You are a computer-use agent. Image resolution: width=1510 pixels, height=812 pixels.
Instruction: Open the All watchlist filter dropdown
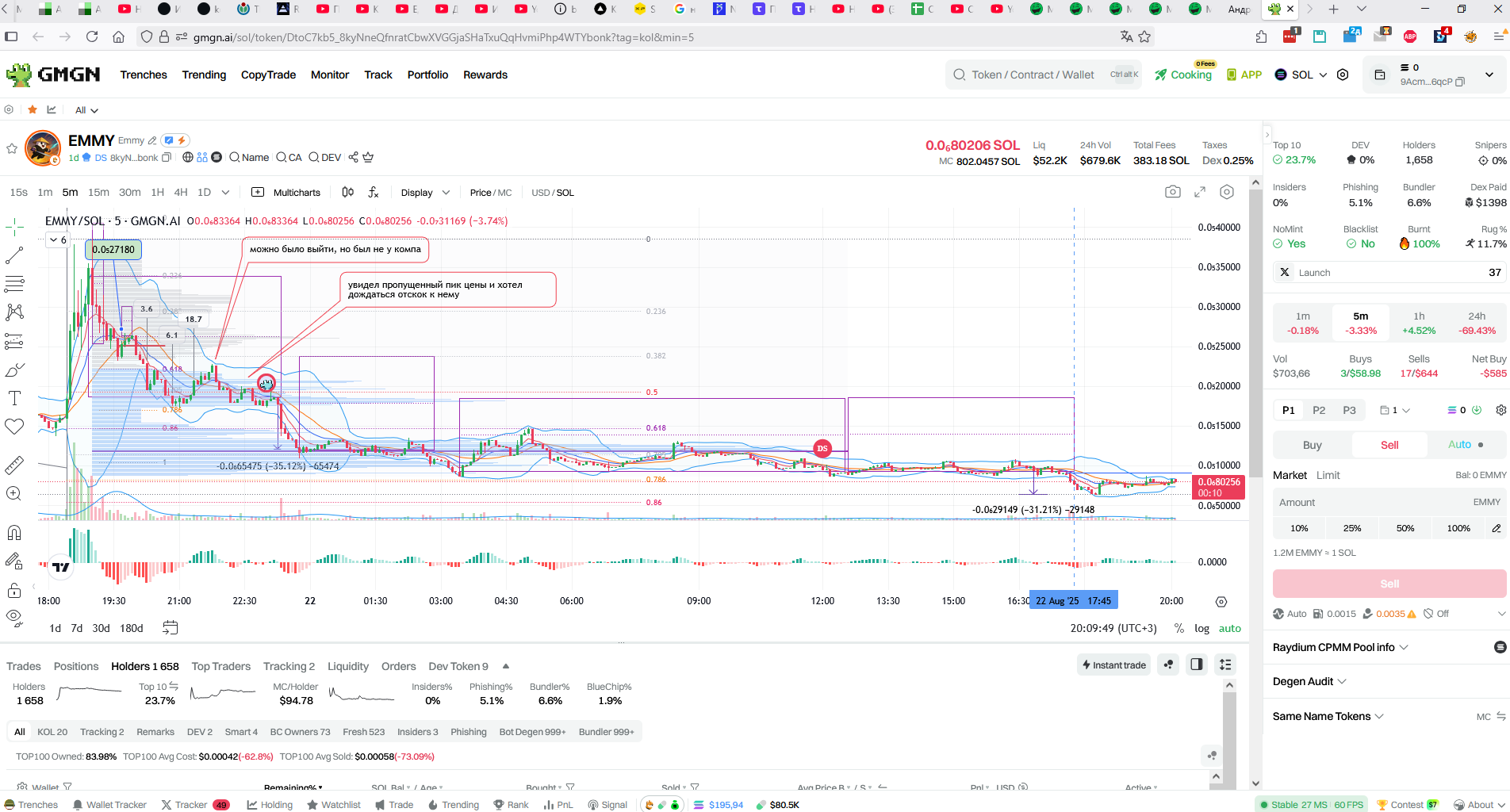tap(86, 110)
